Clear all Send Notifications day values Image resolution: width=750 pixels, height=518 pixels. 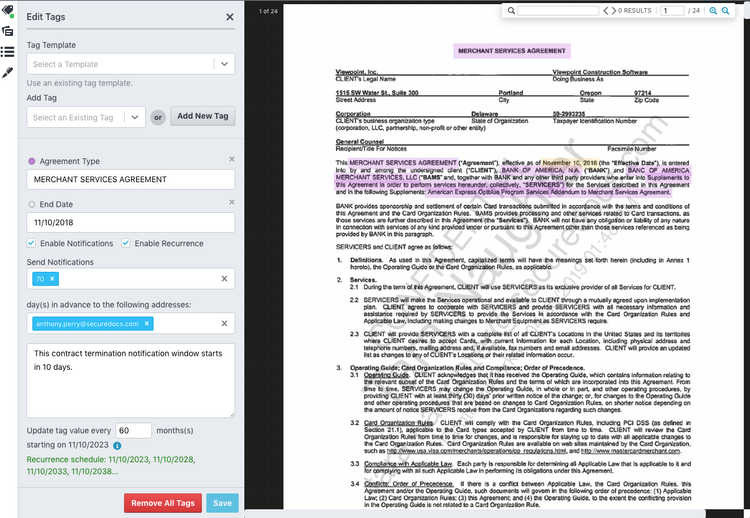click(x=224, y=278)
